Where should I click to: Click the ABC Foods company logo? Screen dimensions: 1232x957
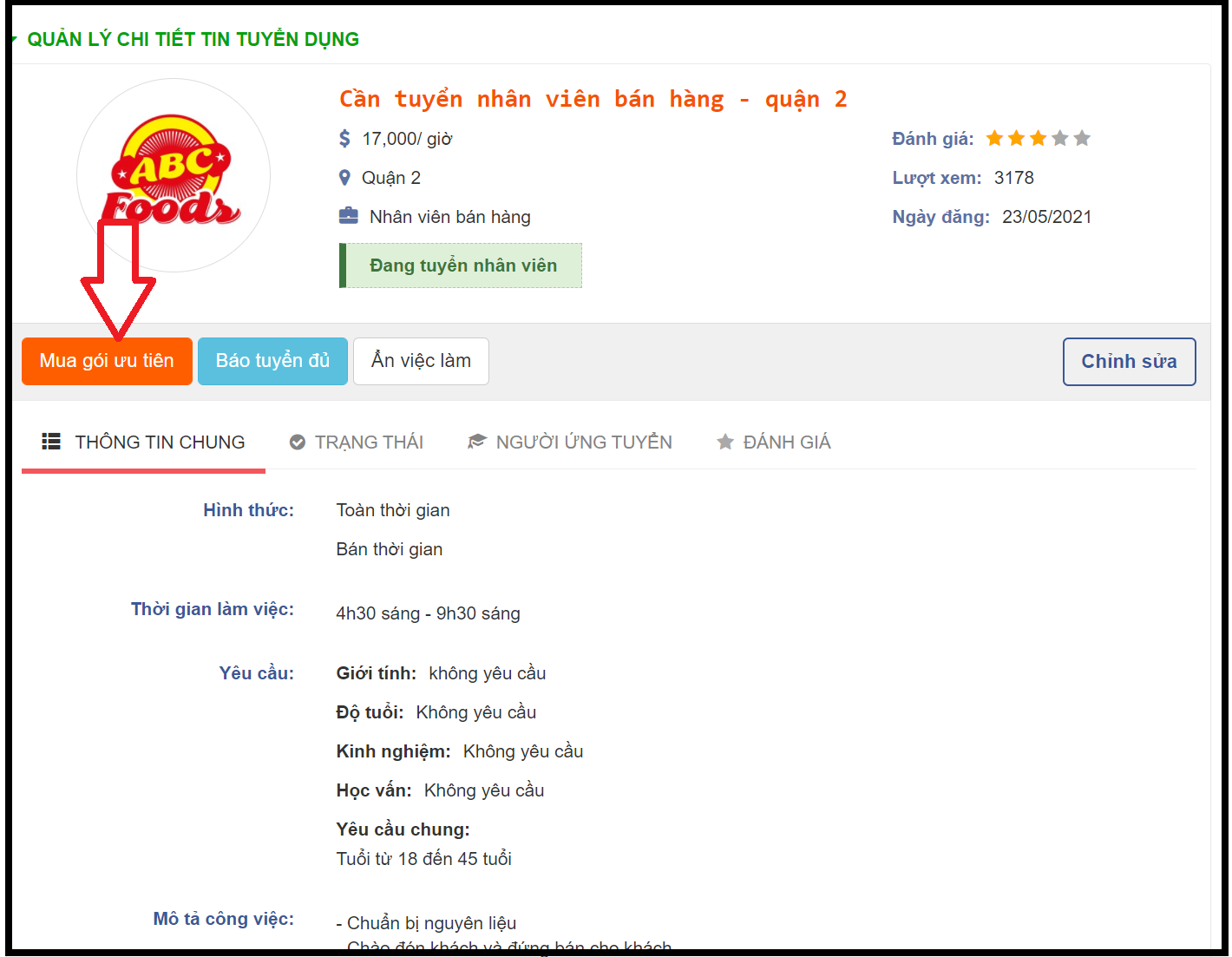click(x=174, y=175)
